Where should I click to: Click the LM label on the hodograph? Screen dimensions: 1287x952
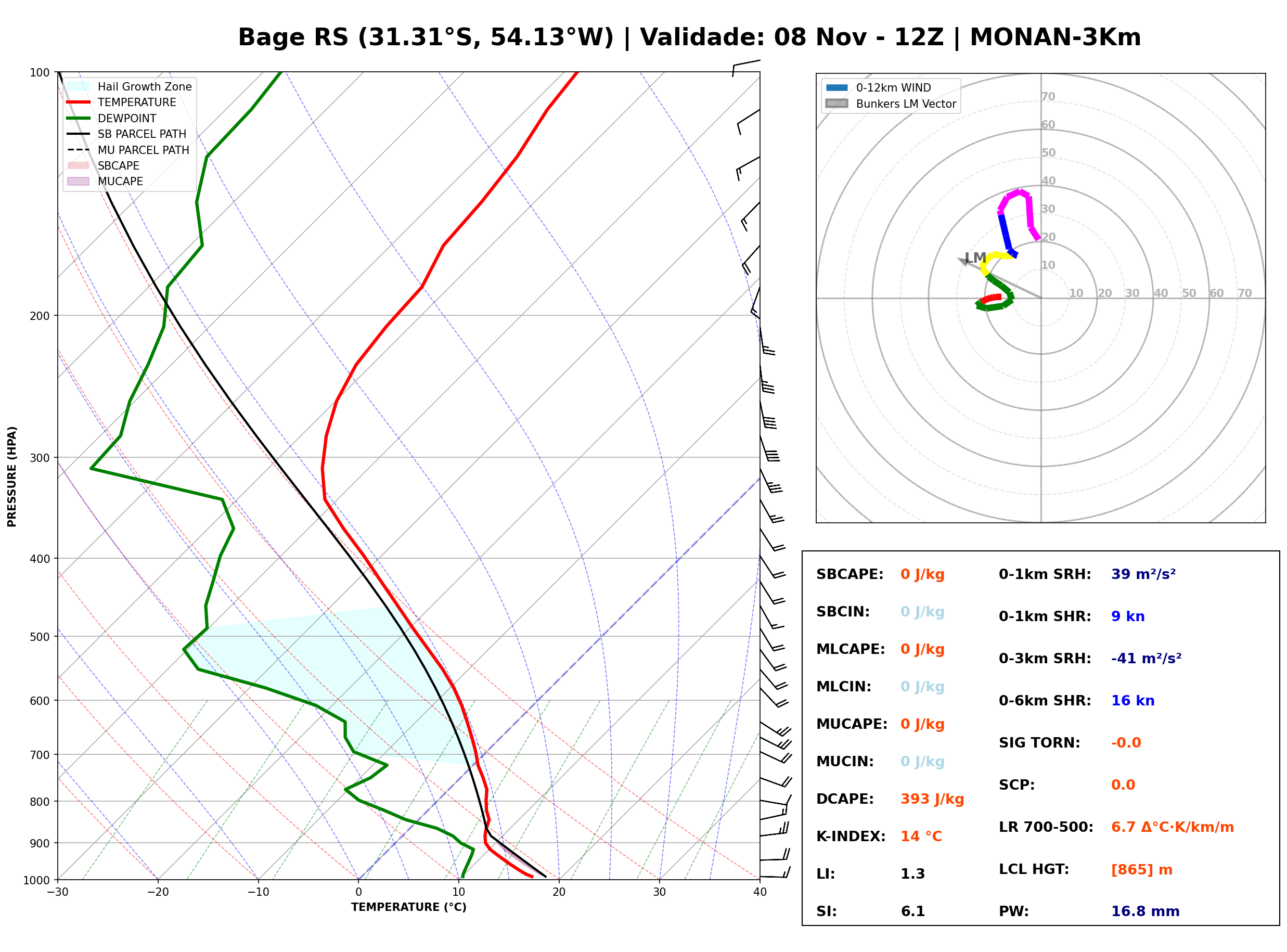[975, 258]
